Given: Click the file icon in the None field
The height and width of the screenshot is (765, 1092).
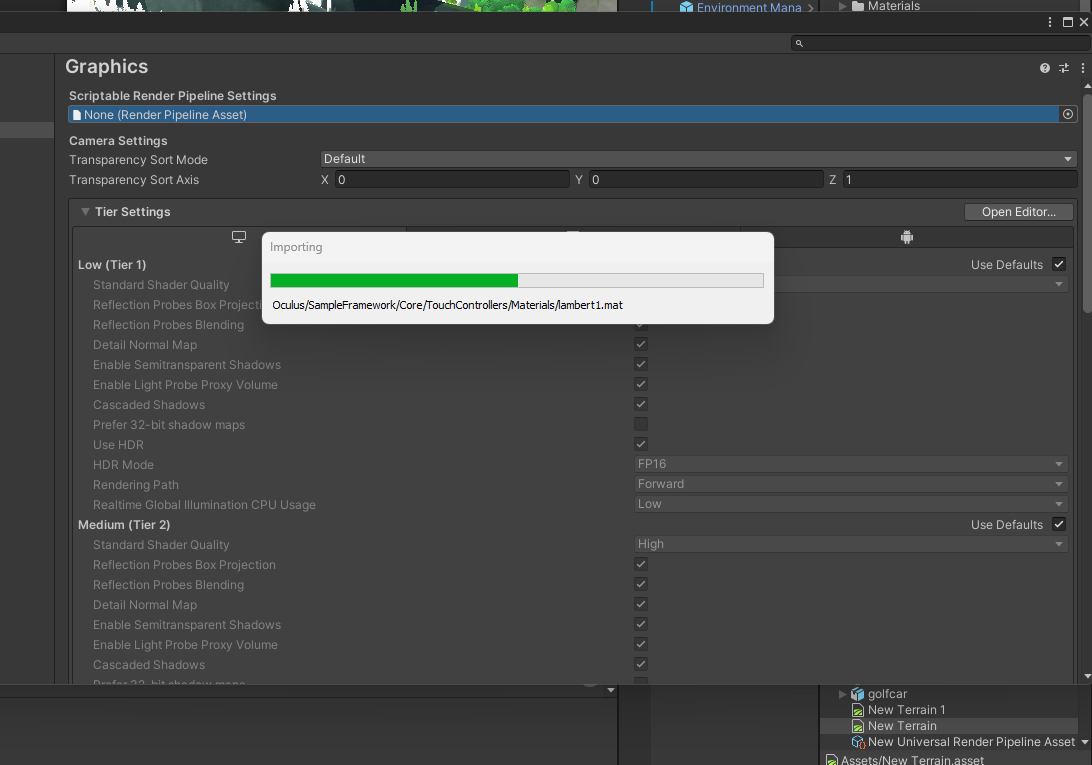Looking at the screenshot, I should tap(77, 114).
